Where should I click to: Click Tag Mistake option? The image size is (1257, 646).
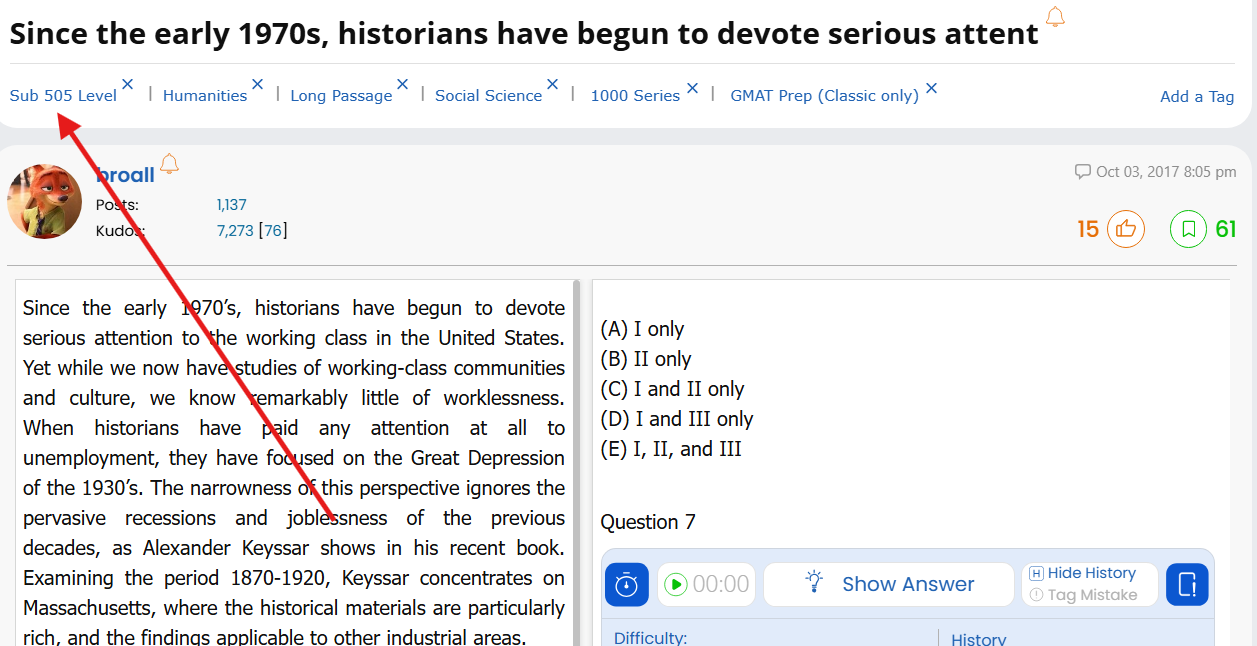point(1091,595)
